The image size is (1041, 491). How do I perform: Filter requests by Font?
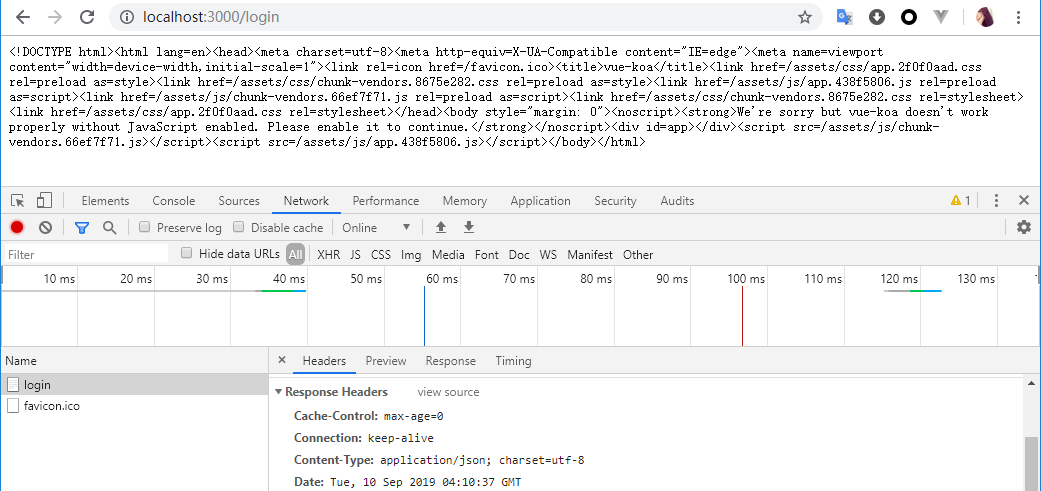487,255
